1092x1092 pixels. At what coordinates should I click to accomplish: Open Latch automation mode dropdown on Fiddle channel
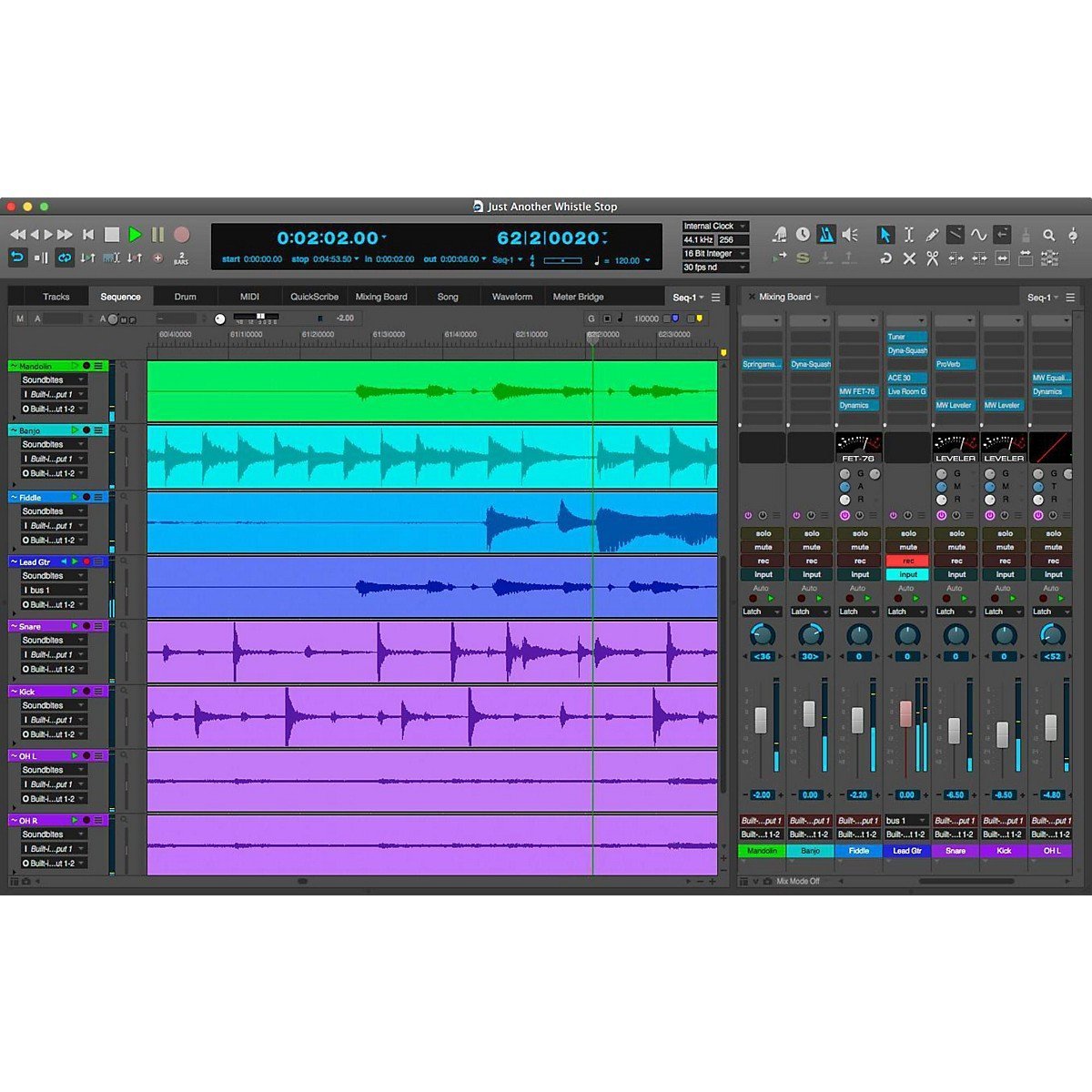coord(858,612)
